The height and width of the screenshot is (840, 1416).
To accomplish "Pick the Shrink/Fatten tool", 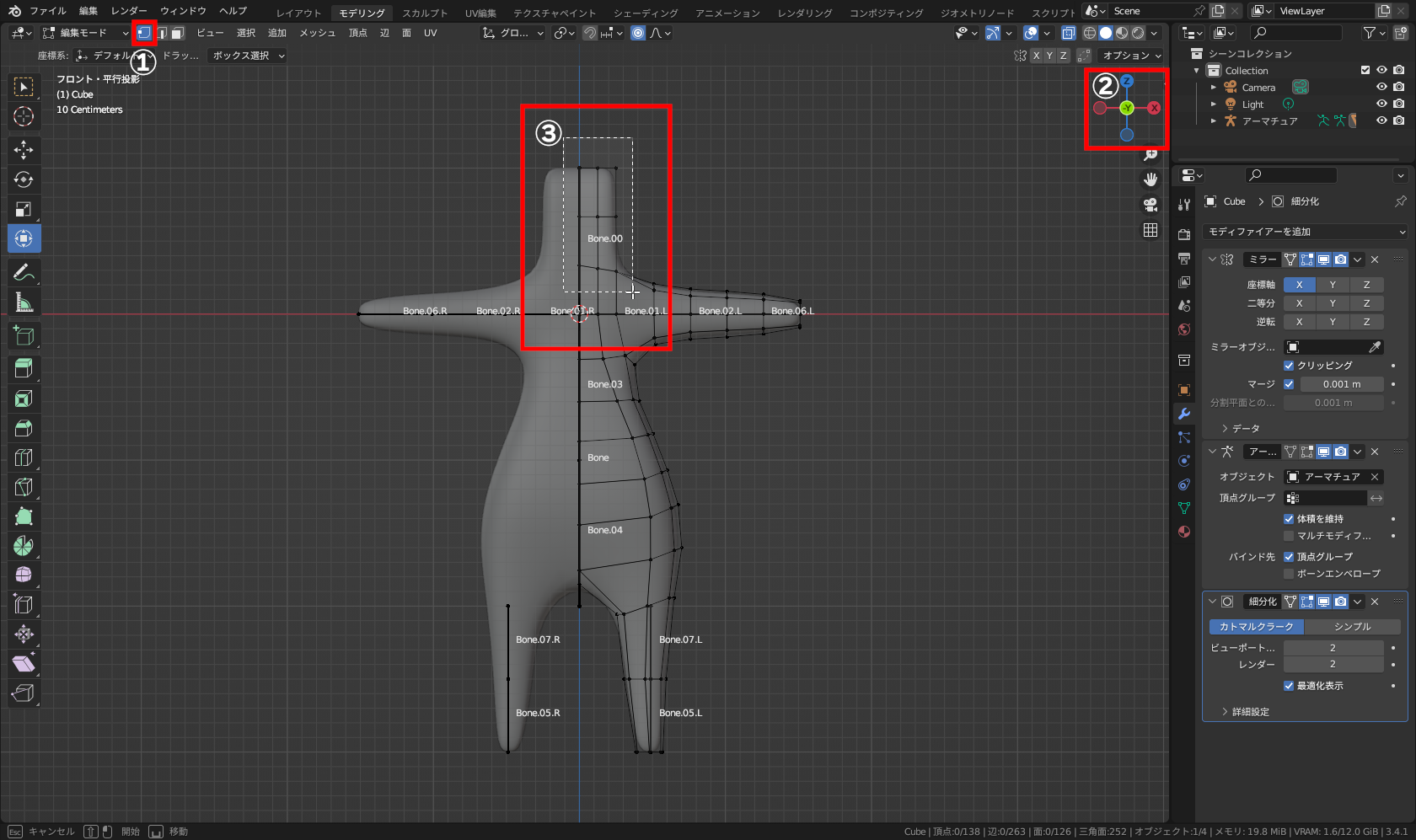I will tap(24, 634).
